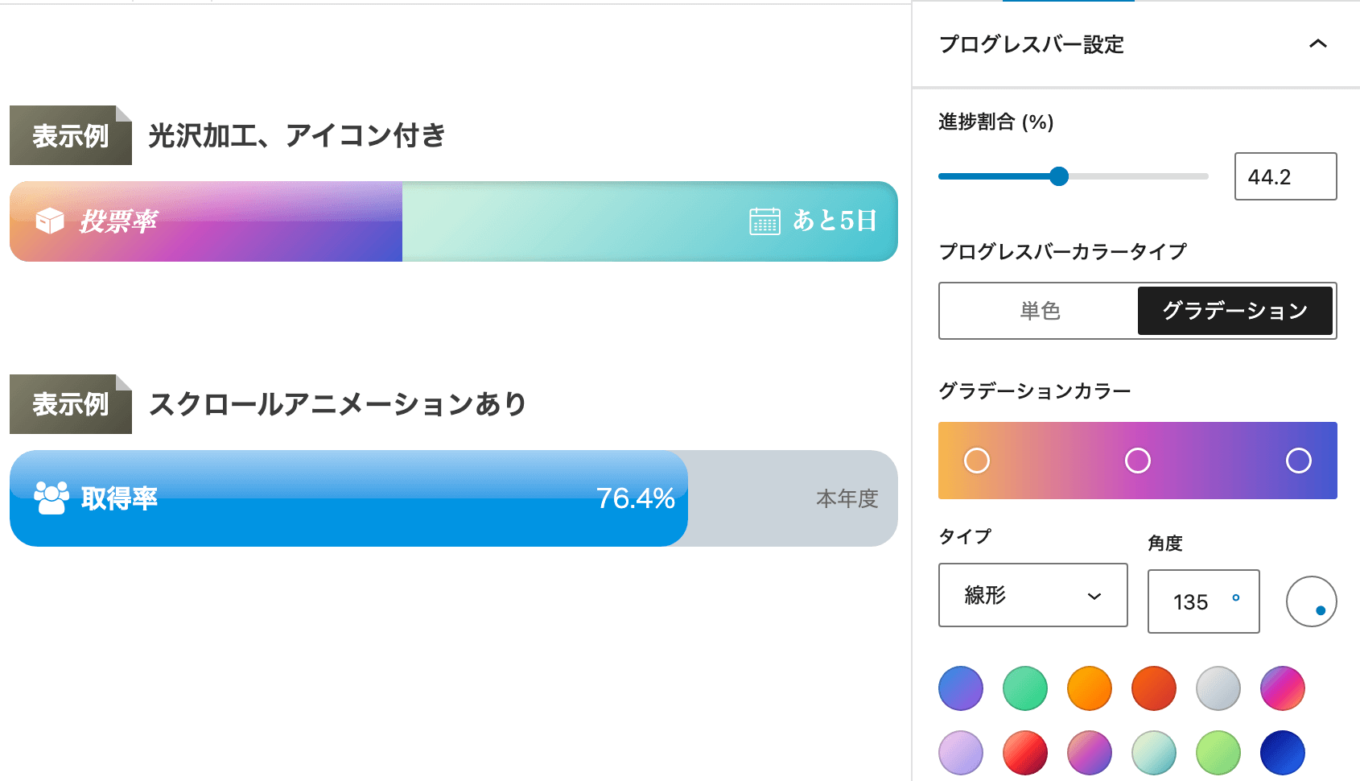This screenshot has width=1360, height=781.
Task: Select the middle gradient color stop
Action: [1138, 460]
